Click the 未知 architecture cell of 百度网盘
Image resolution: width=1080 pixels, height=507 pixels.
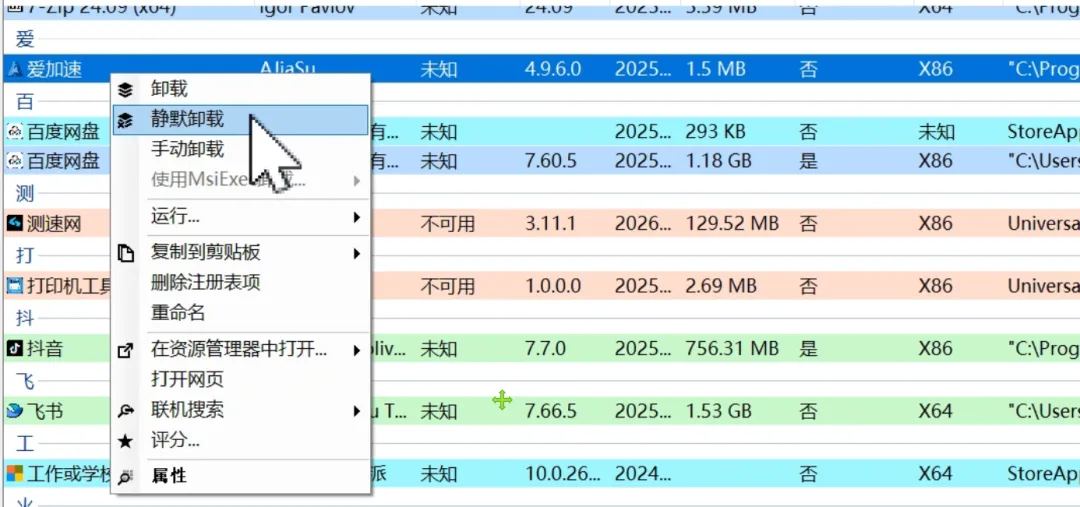[x=936, y=131]
